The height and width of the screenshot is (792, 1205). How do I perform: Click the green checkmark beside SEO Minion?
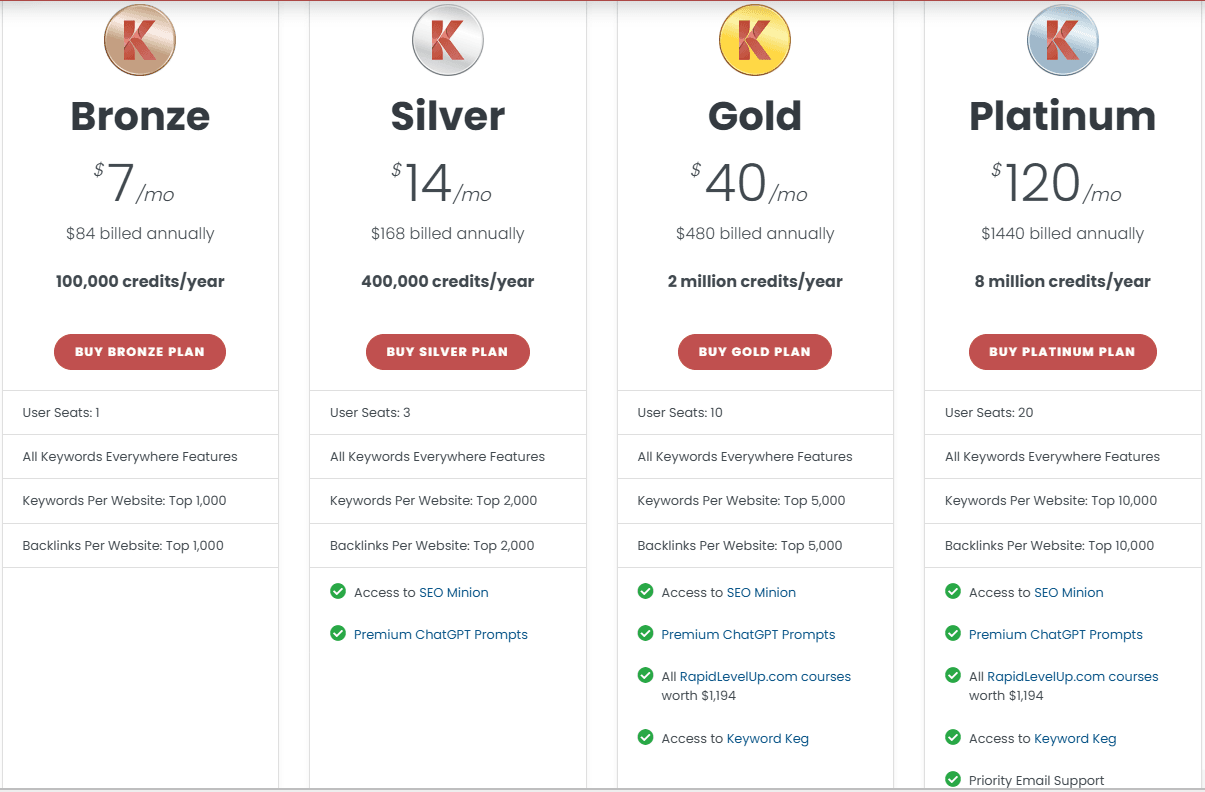coord(337,592)
